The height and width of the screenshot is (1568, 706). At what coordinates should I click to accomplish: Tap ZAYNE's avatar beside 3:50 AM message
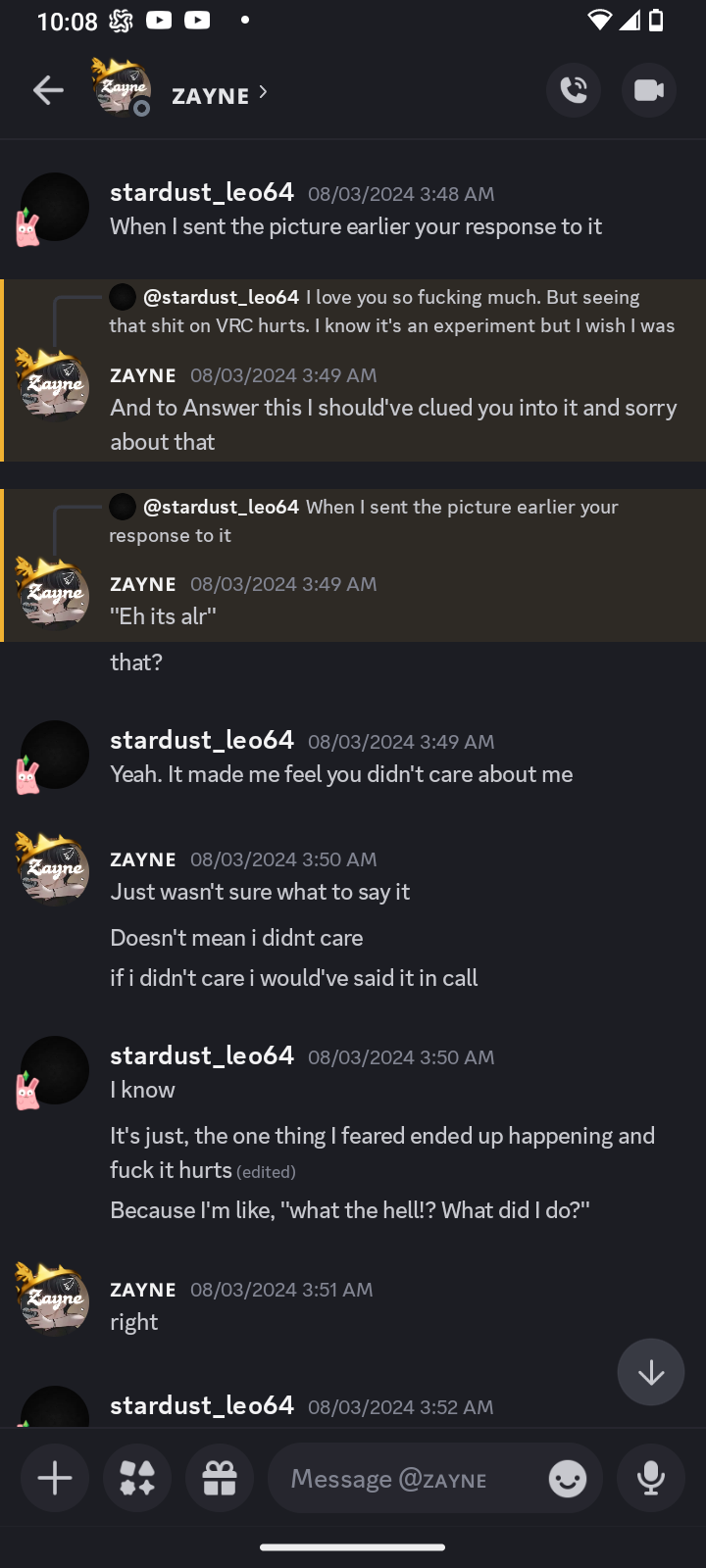(54, 868)
